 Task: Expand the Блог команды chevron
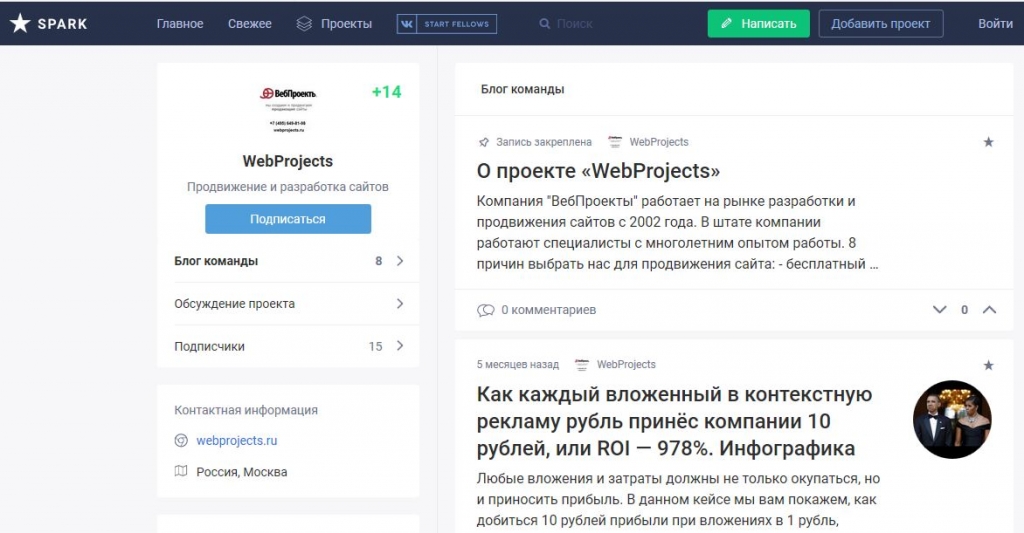400,261
